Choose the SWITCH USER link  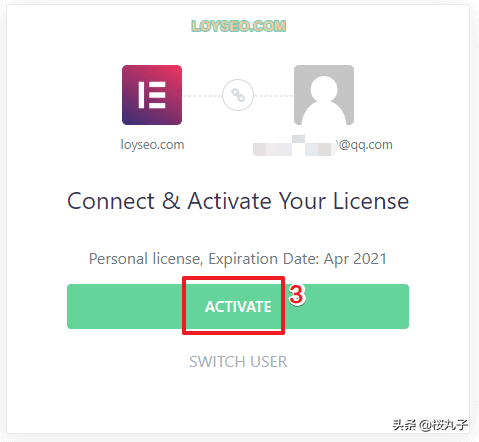(x=238, y=362)
